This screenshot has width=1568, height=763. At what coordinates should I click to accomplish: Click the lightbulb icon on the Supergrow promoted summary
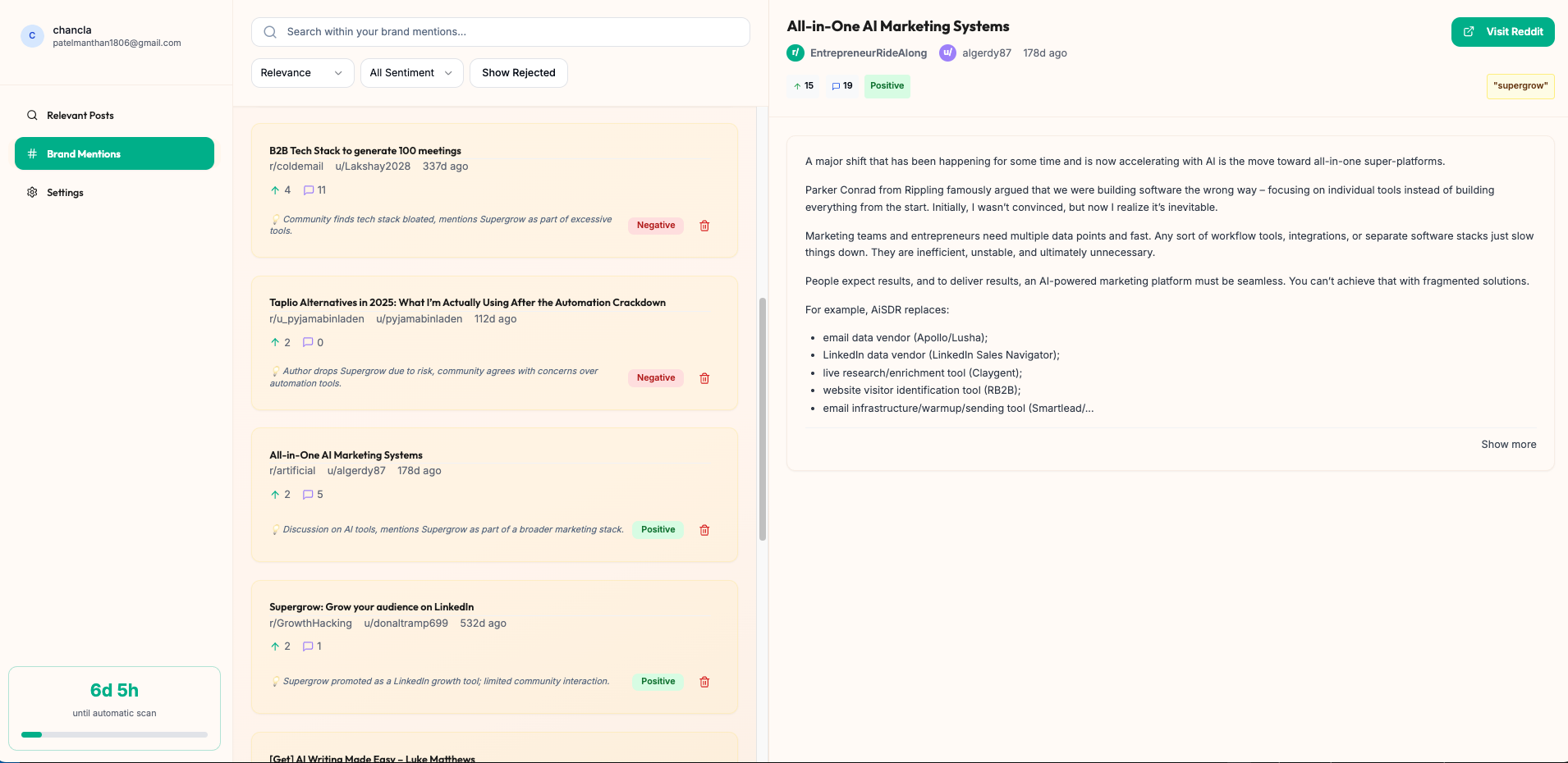click(276, 682)
